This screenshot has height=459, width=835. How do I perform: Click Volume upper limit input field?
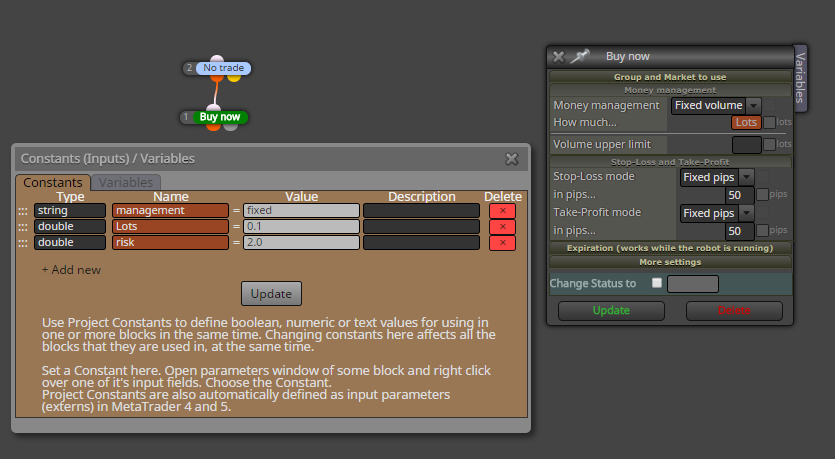(747, 145)
